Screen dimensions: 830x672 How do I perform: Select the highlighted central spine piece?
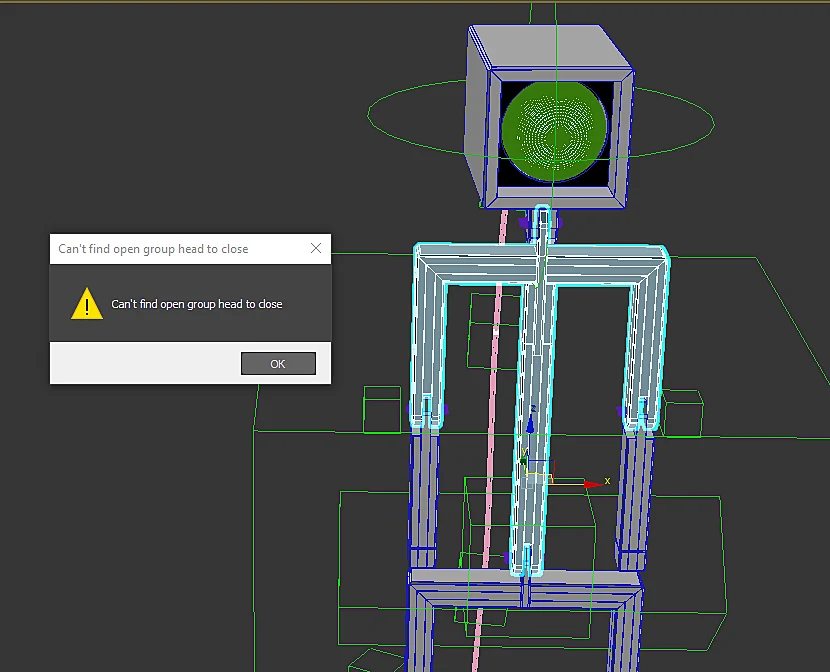(x=534, y=423)
